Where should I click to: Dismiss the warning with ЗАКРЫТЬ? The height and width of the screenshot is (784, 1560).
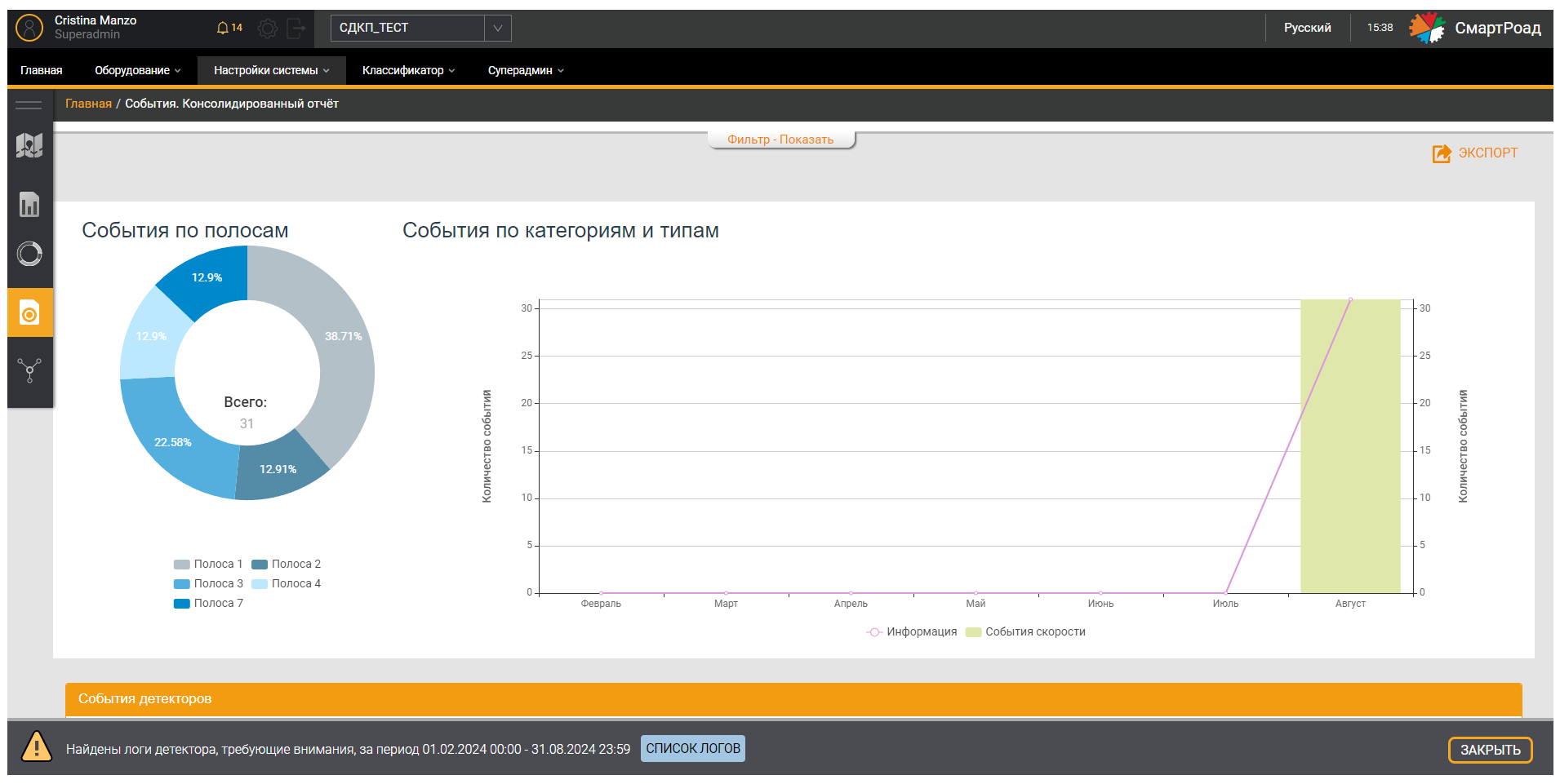1490,750
